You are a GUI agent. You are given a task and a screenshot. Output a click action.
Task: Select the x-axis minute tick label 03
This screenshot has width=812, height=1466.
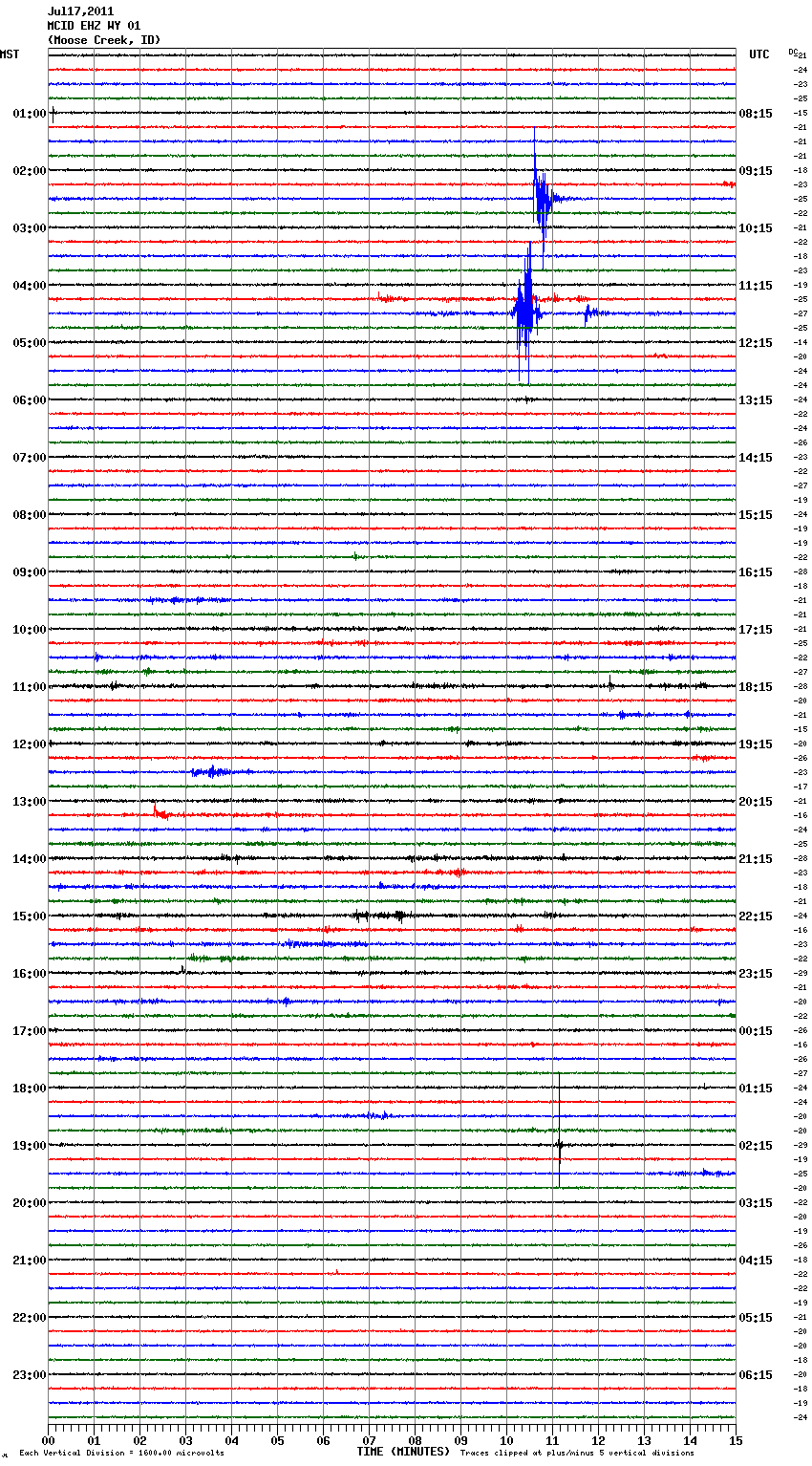coord(186,1440)
